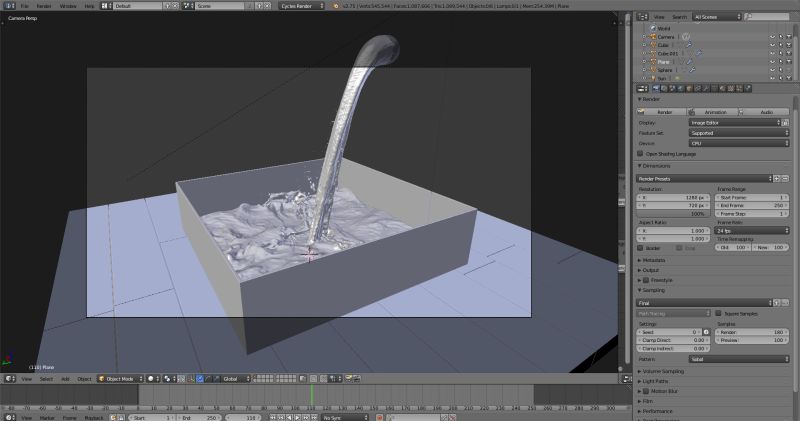This screenshot has width=800, height=421.
Task: Enable the Freestyle checkbox
Action: coord(646,280)
